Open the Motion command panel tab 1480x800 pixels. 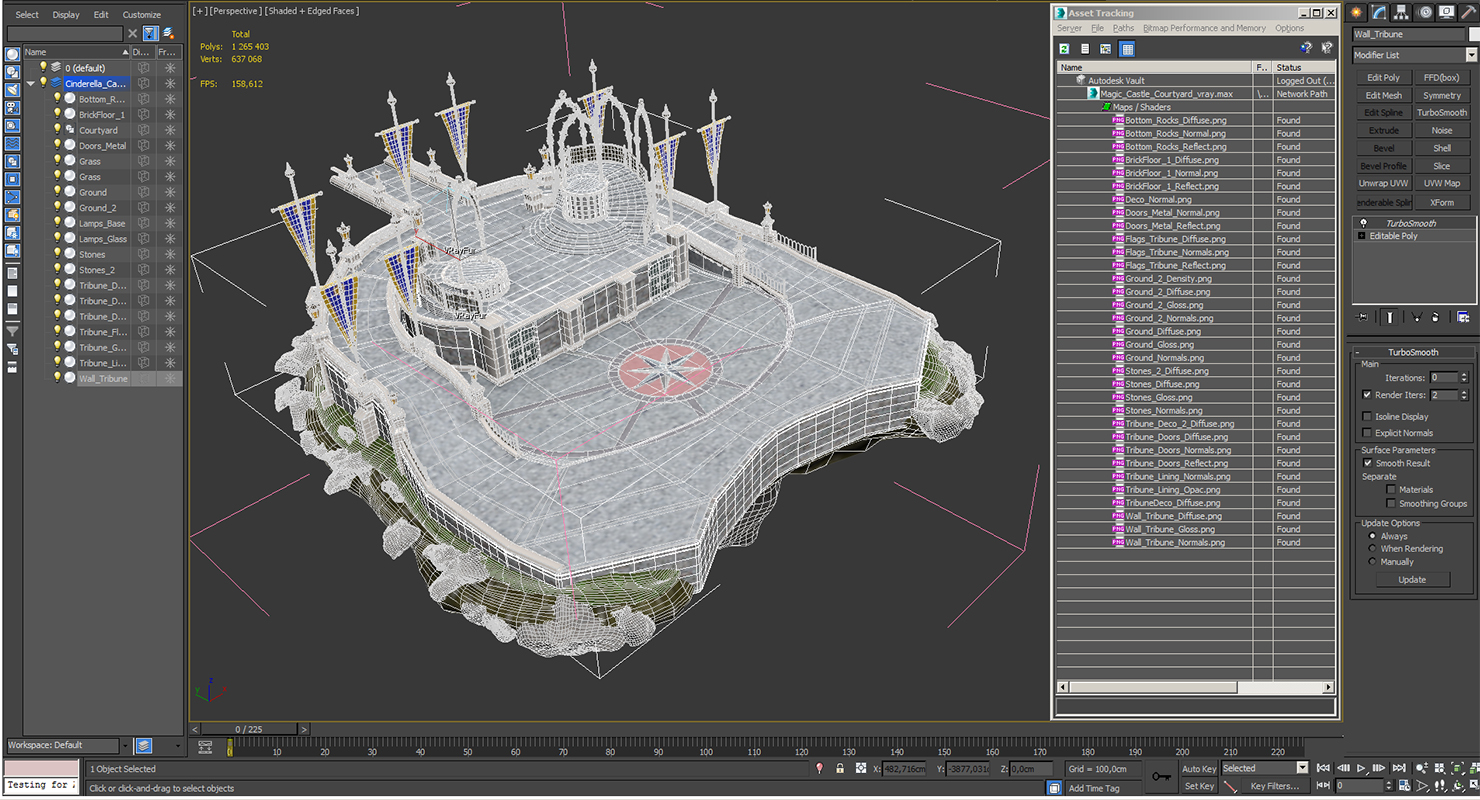[x=1425, y=12]
